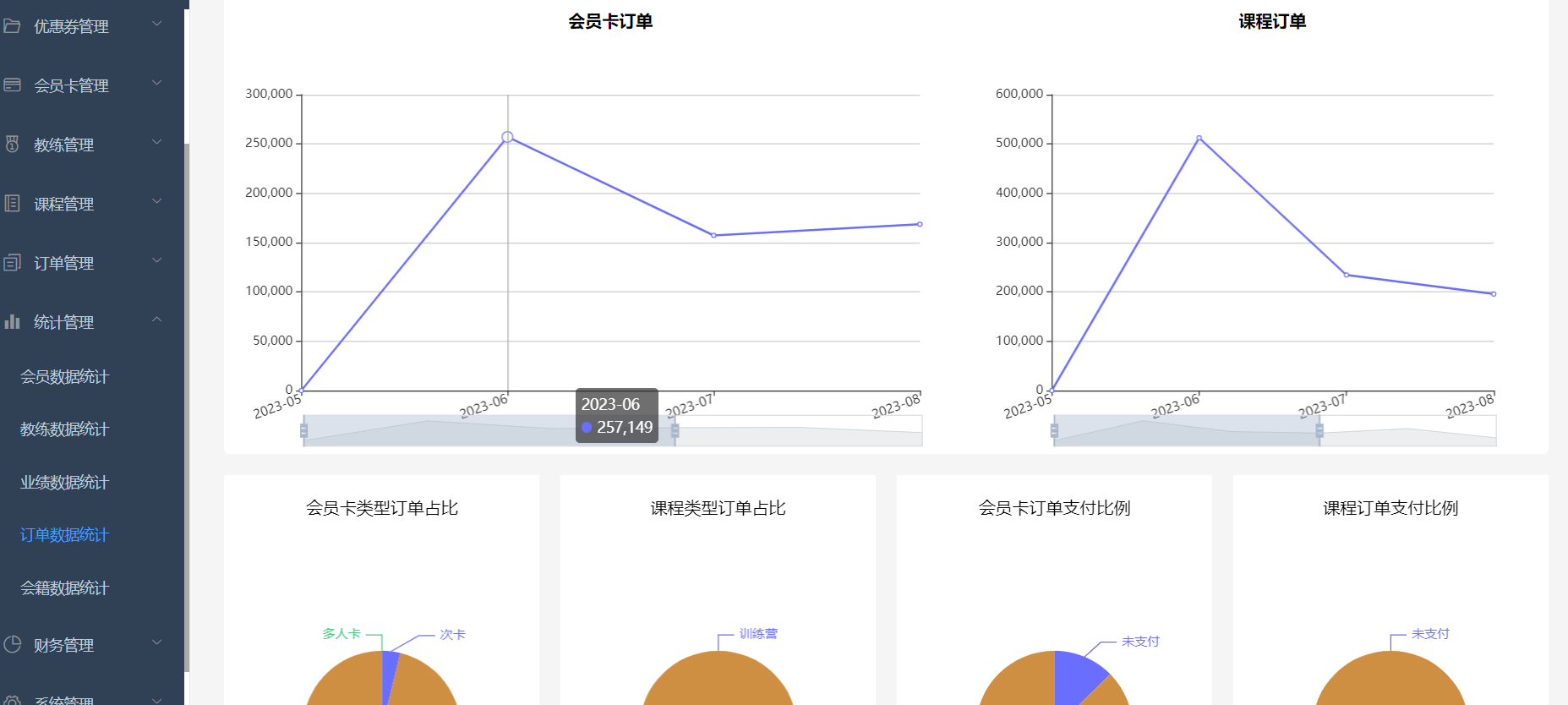Click the 2023-07 data point in 会员卡订单 chart
1568x705 pixels.
[713, 236]
